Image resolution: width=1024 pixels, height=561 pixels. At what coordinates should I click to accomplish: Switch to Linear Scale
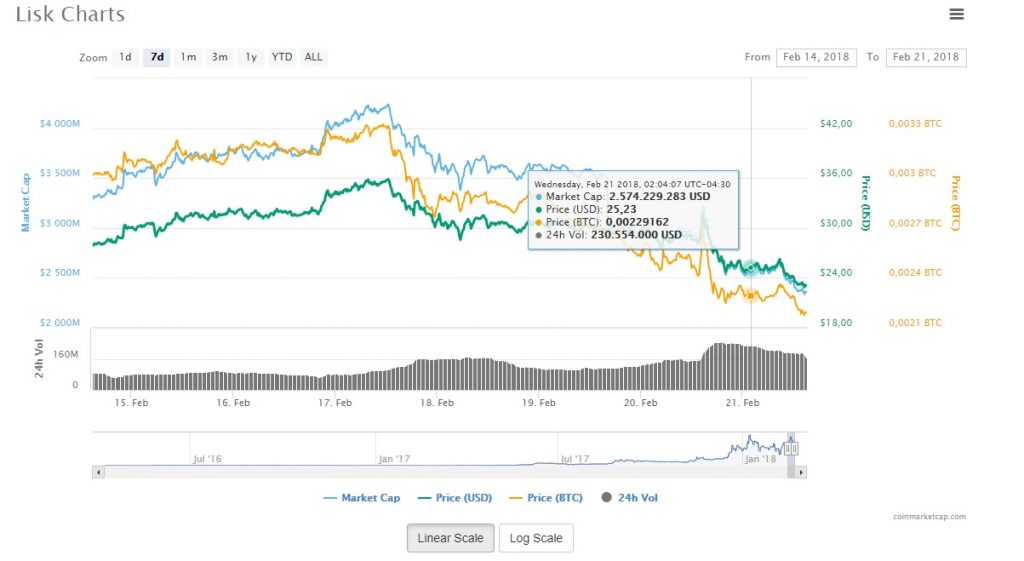point(451,538)
